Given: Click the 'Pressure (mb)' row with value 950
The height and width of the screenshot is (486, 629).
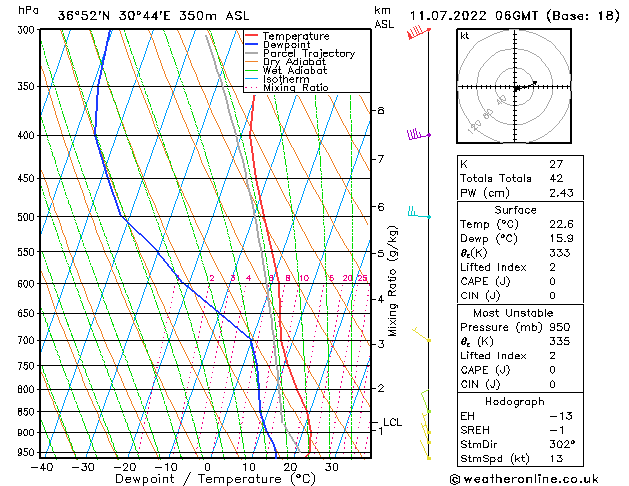Looking at the screenshot, I should [520, 327].
